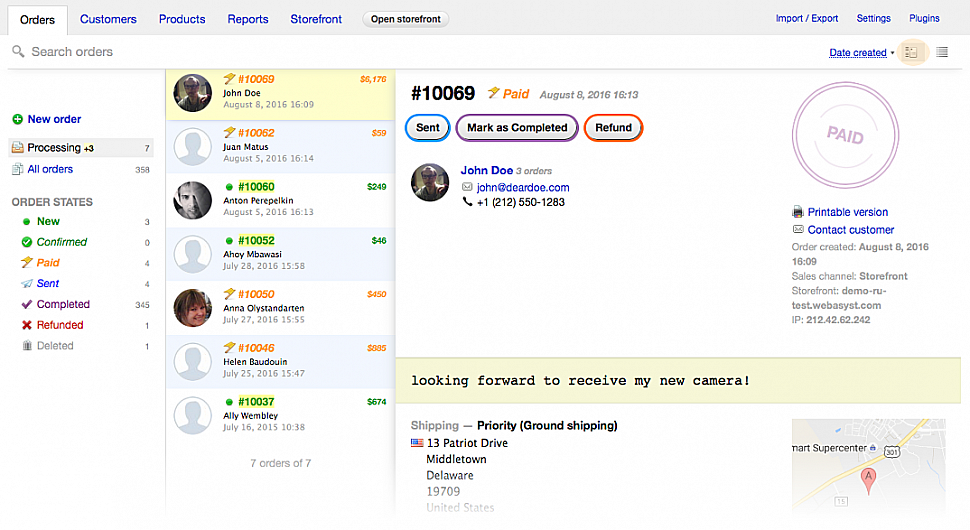Click the Deleted trash can icon
Image resolution: width=970 pixels, height=530 pixels.
pyautogui.click(x=27, y=346)
